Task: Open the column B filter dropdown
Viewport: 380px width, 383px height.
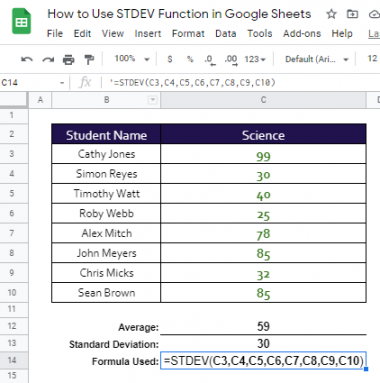Action: (152, 100)
